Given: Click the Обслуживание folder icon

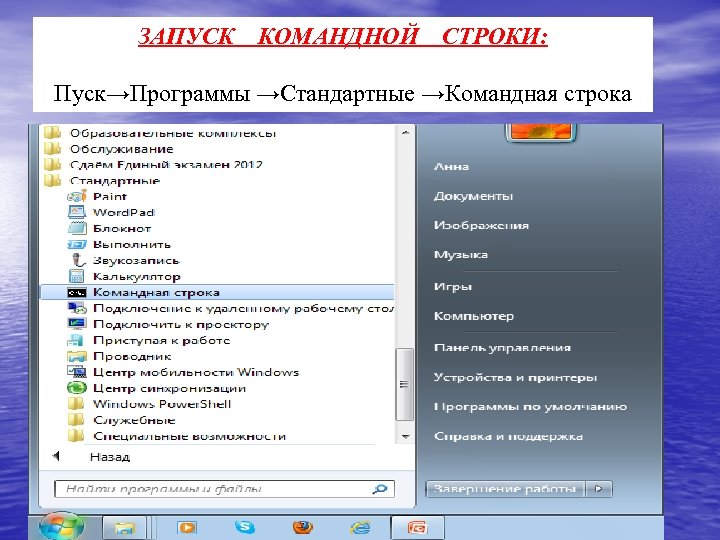Looking at the screenshot, I should [x=52, y=149].
